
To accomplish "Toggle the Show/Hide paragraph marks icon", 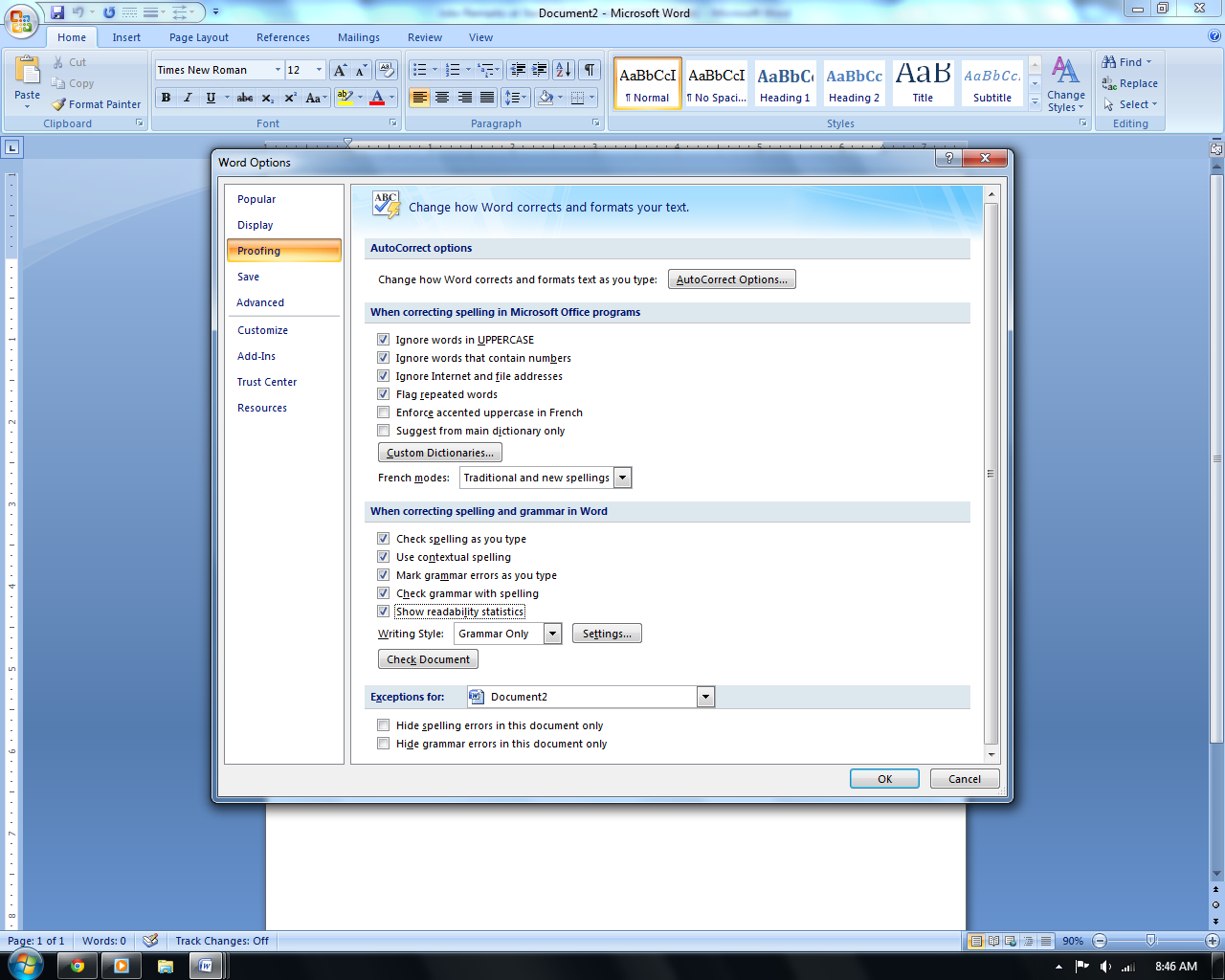I will click(x=590, y=70).
